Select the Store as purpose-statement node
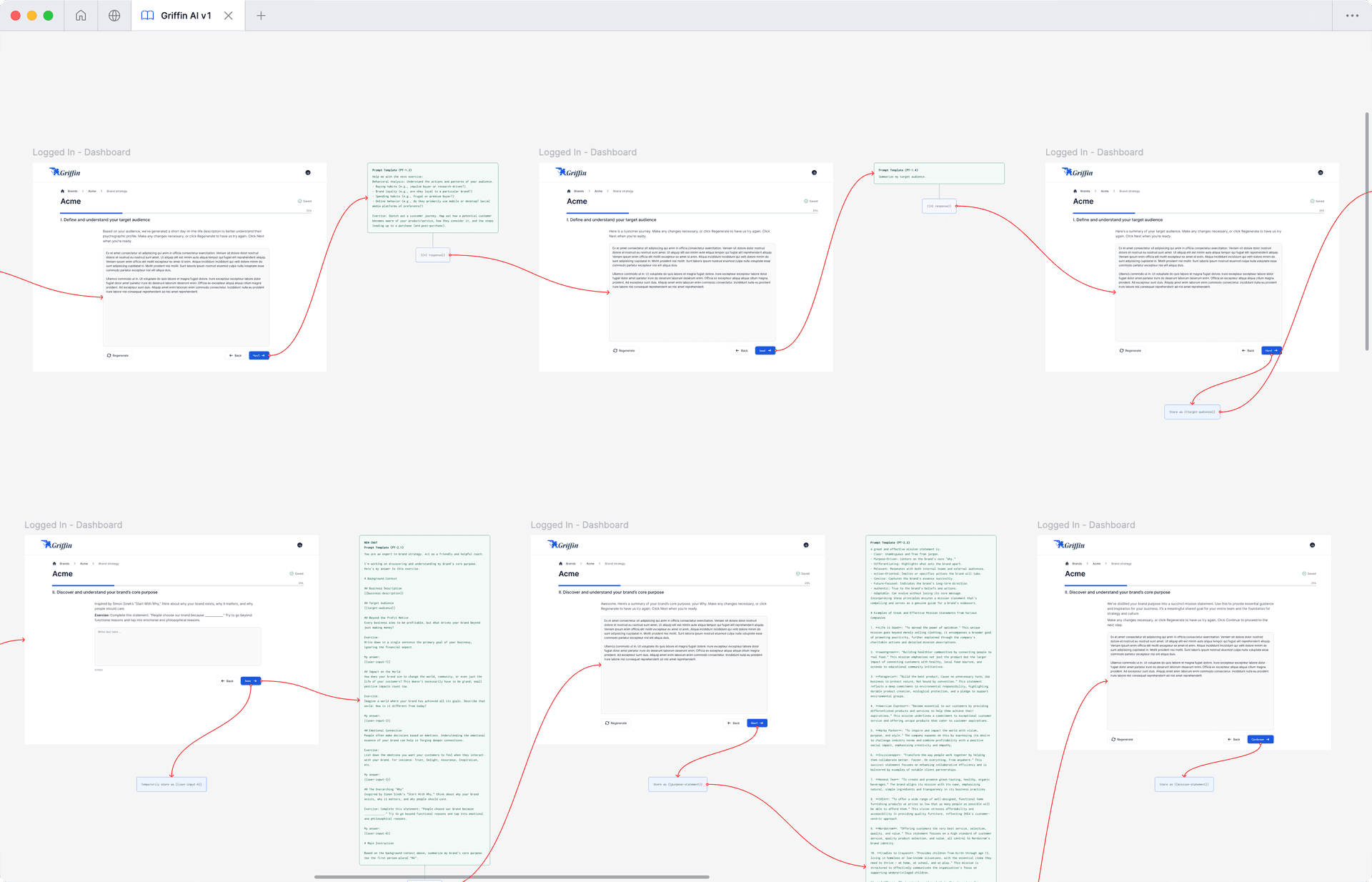The height and width of the screenshot is (882, 1372). pyautogui.click(x=678, y=784)
